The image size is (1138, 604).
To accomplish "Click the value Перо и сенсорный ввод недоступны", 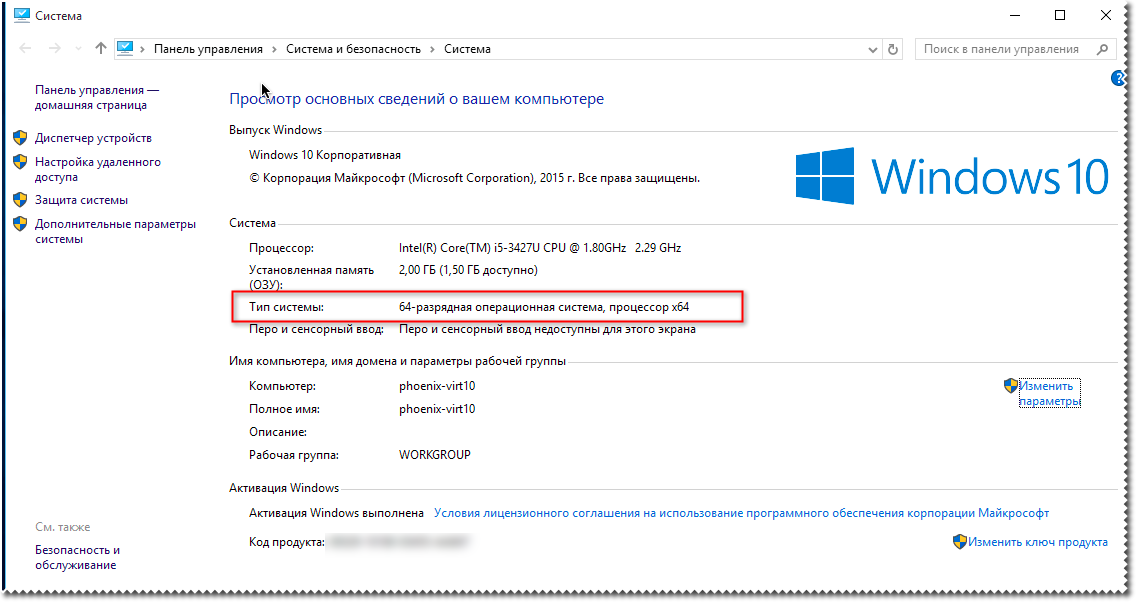I will (547, 329).
